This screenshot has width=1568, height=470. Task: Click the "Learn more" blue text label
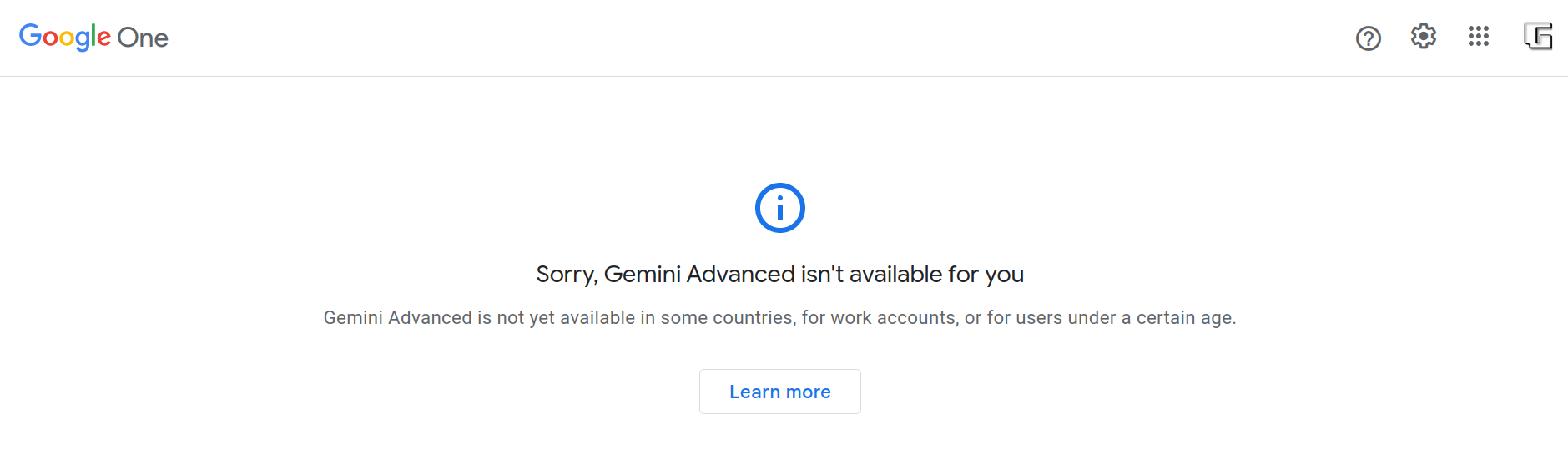779,392
